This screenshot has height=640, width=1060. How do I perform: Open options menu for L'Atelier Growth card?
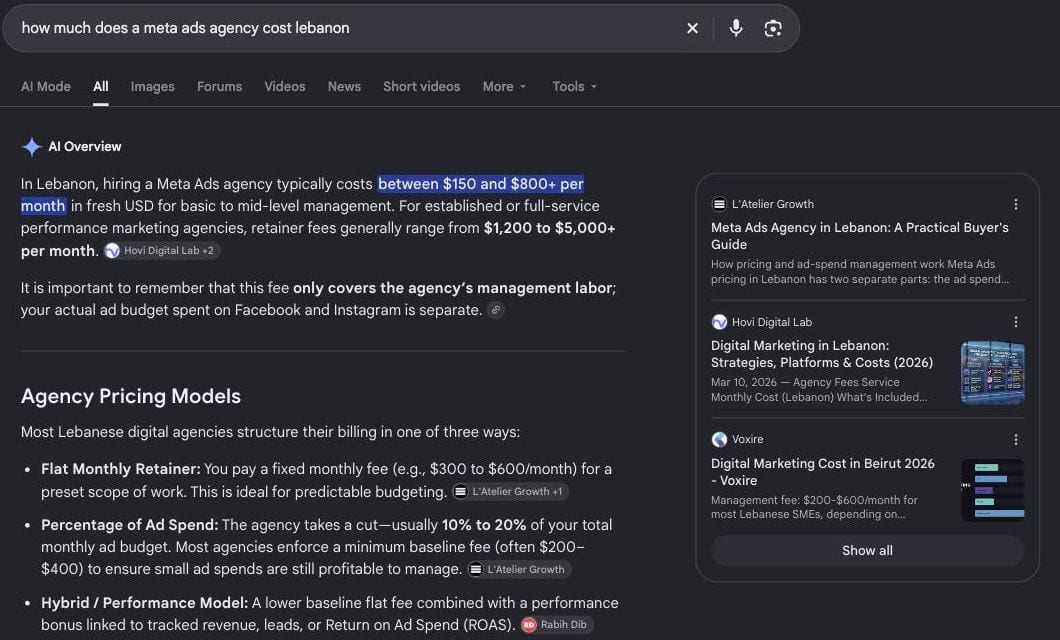click(x=1015, y=204)
